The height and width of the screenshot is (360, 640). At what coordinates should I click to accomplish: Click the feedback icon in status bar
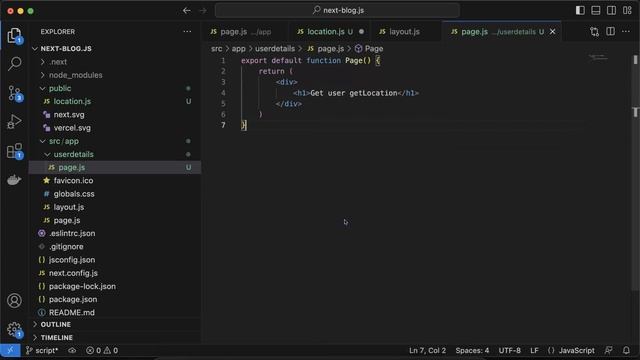pos(609,350)
